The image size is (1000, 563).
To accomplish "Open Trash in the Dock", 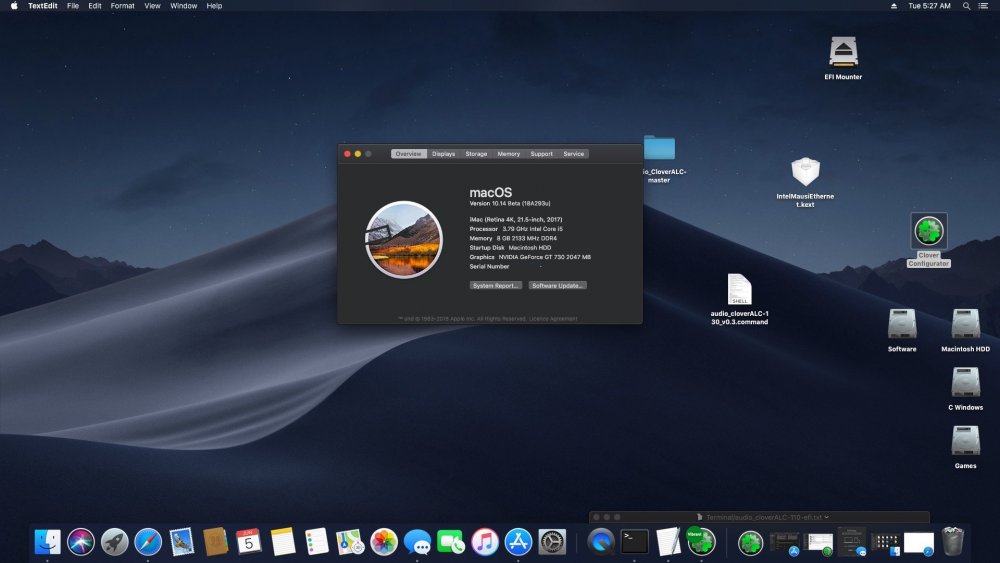I will coord(953,541).
